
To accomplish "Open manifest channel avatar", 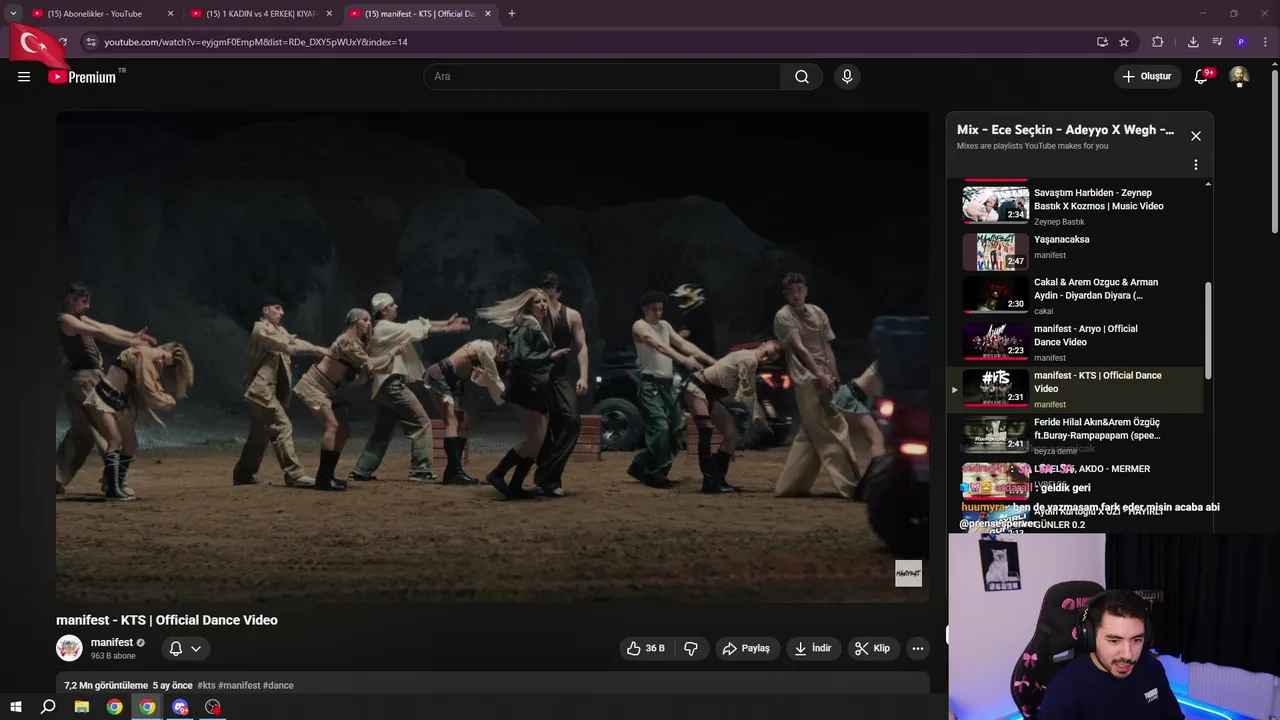I will (x=69, y=648).
